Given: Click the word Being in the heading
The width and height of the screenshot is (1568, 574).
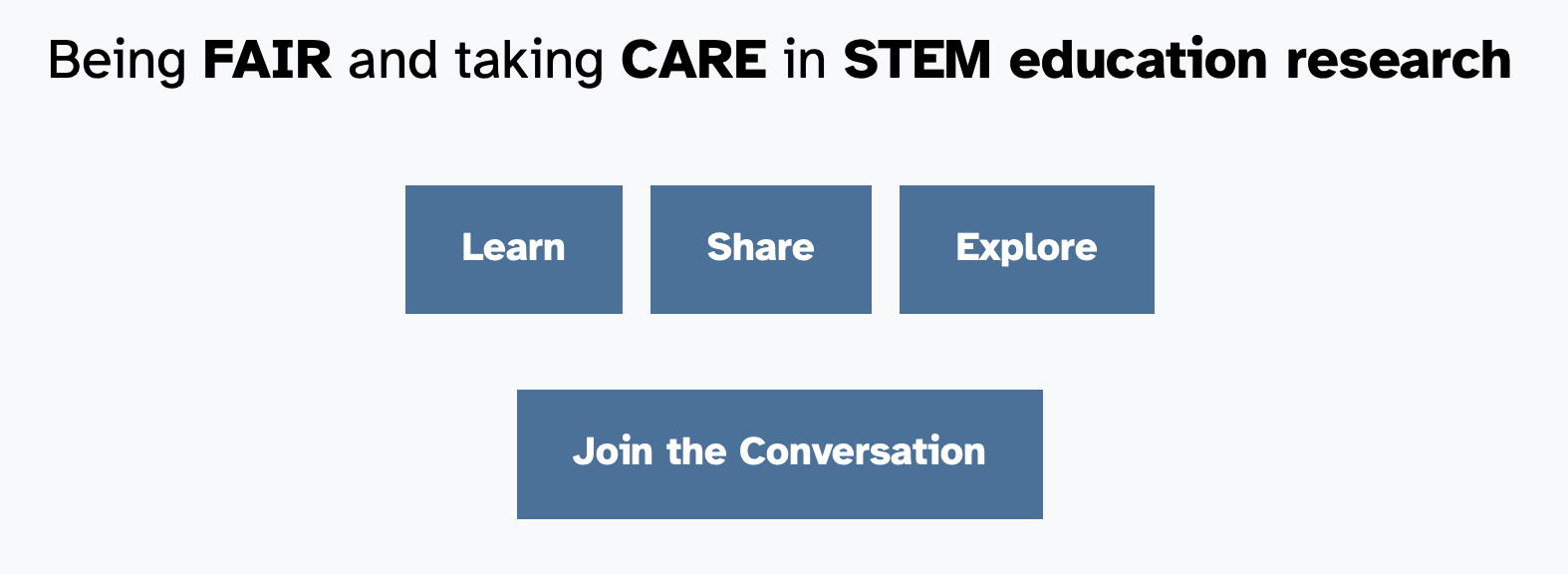Looking at the screenshot, I should pos(117,61).
